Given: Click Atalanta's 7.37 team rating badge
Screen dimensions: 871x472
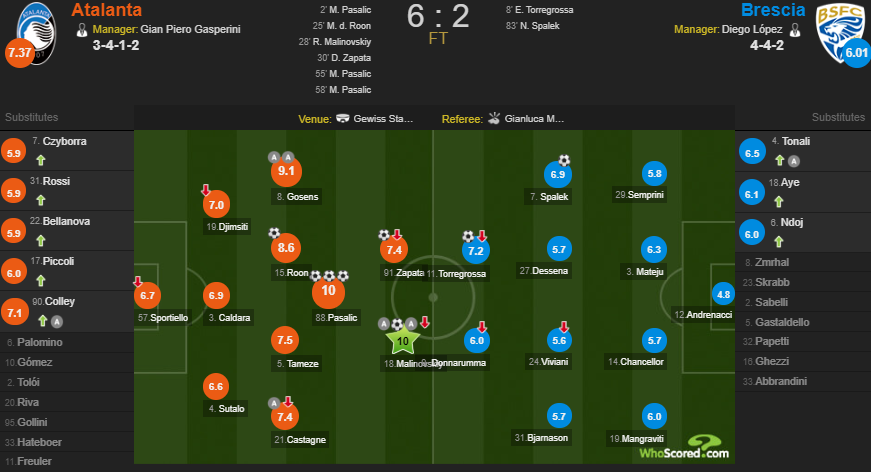Looking at the screenshot, I should click(x=20, y=53).
